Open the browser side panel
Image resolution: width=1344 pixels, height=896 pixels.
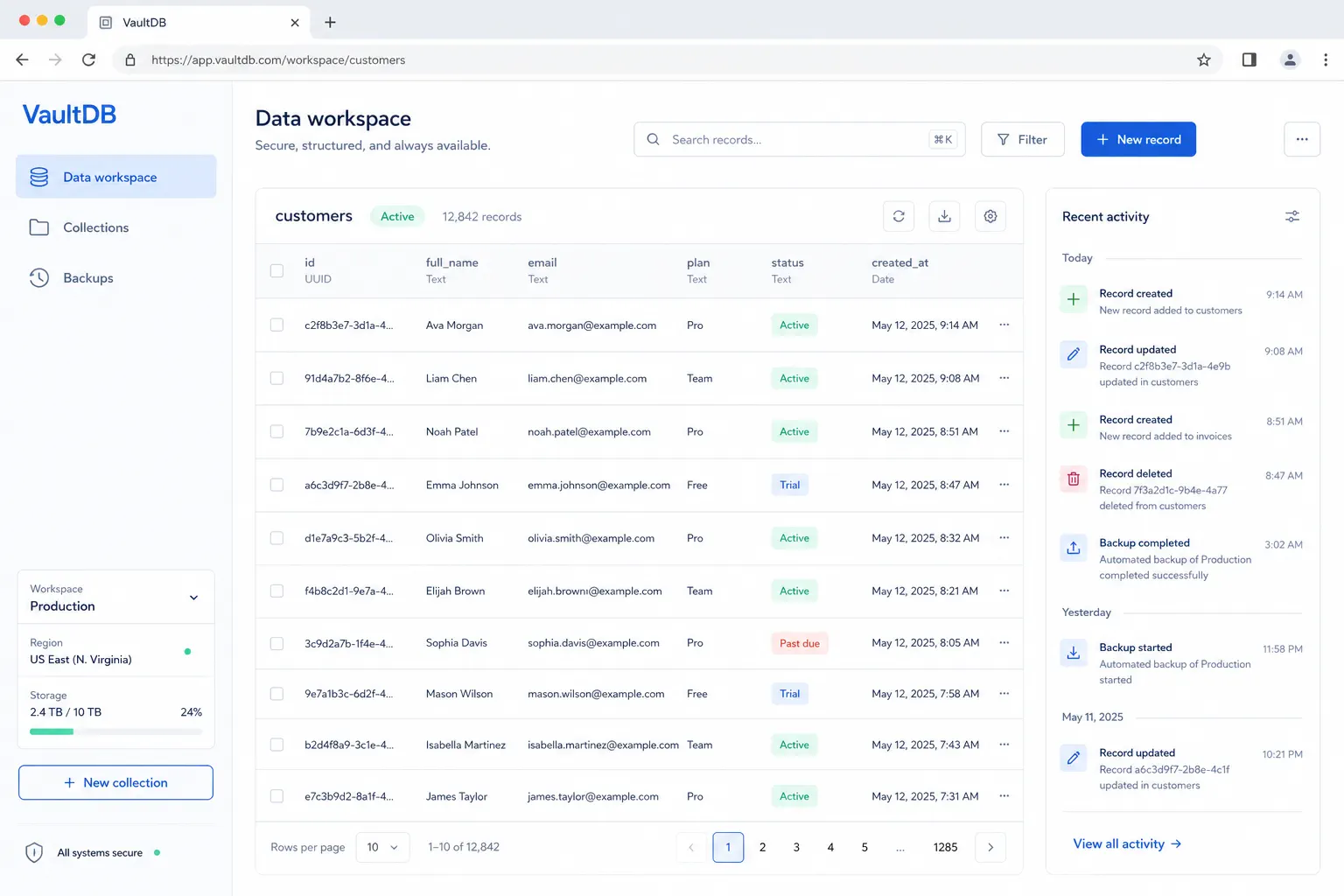pos(1249,59)
